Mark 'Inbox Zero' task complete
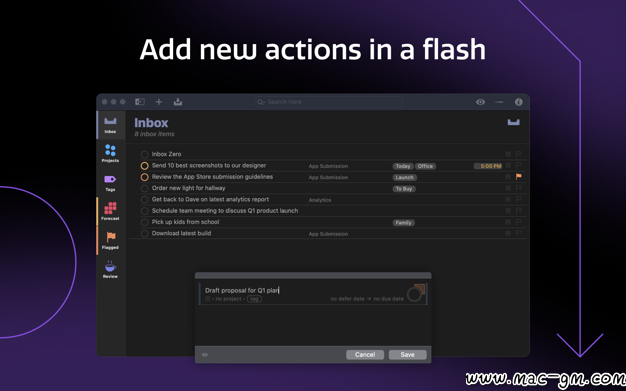The height and width of the screenshot is (391, 626). 145,154
